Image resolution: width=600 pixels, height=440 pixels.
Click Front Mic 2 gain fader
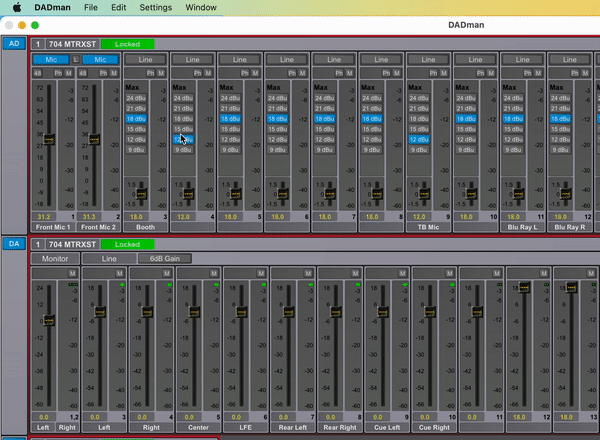point(94,139)
